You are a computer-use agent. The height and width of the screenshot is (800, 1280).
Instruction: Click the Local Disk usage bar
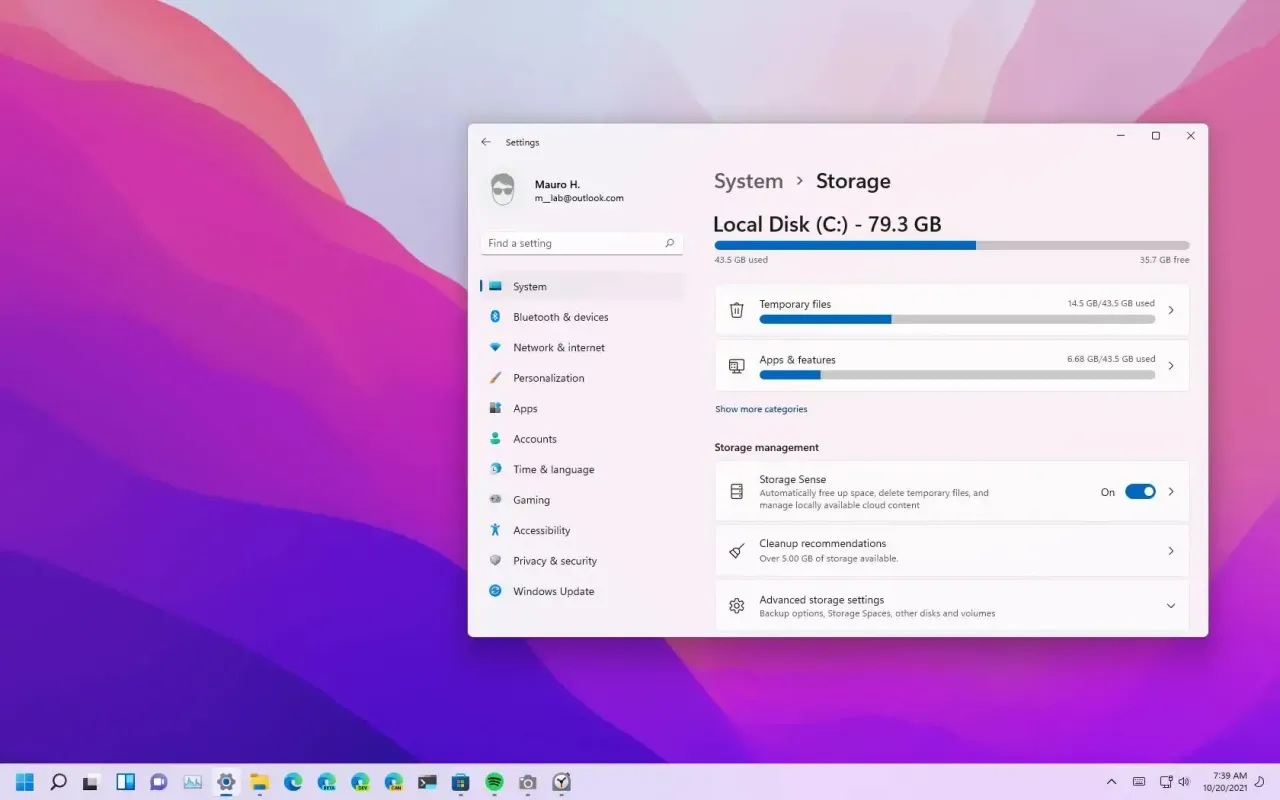(x=951, y=245)
